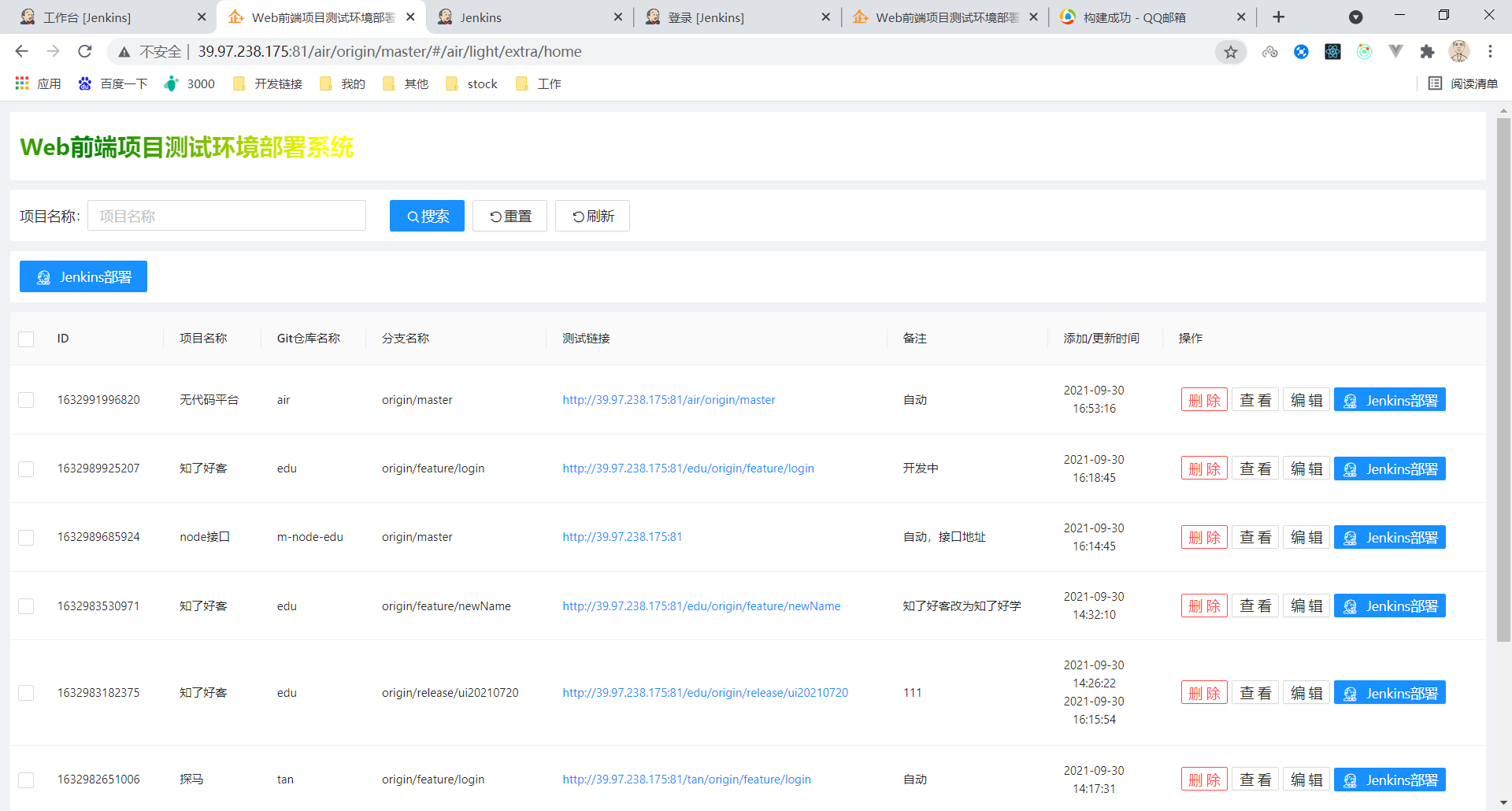The width and height of the screenshot is (1512, 811).
Task: Open the tab search dropdown arrow
Action: click(1355, 17)
